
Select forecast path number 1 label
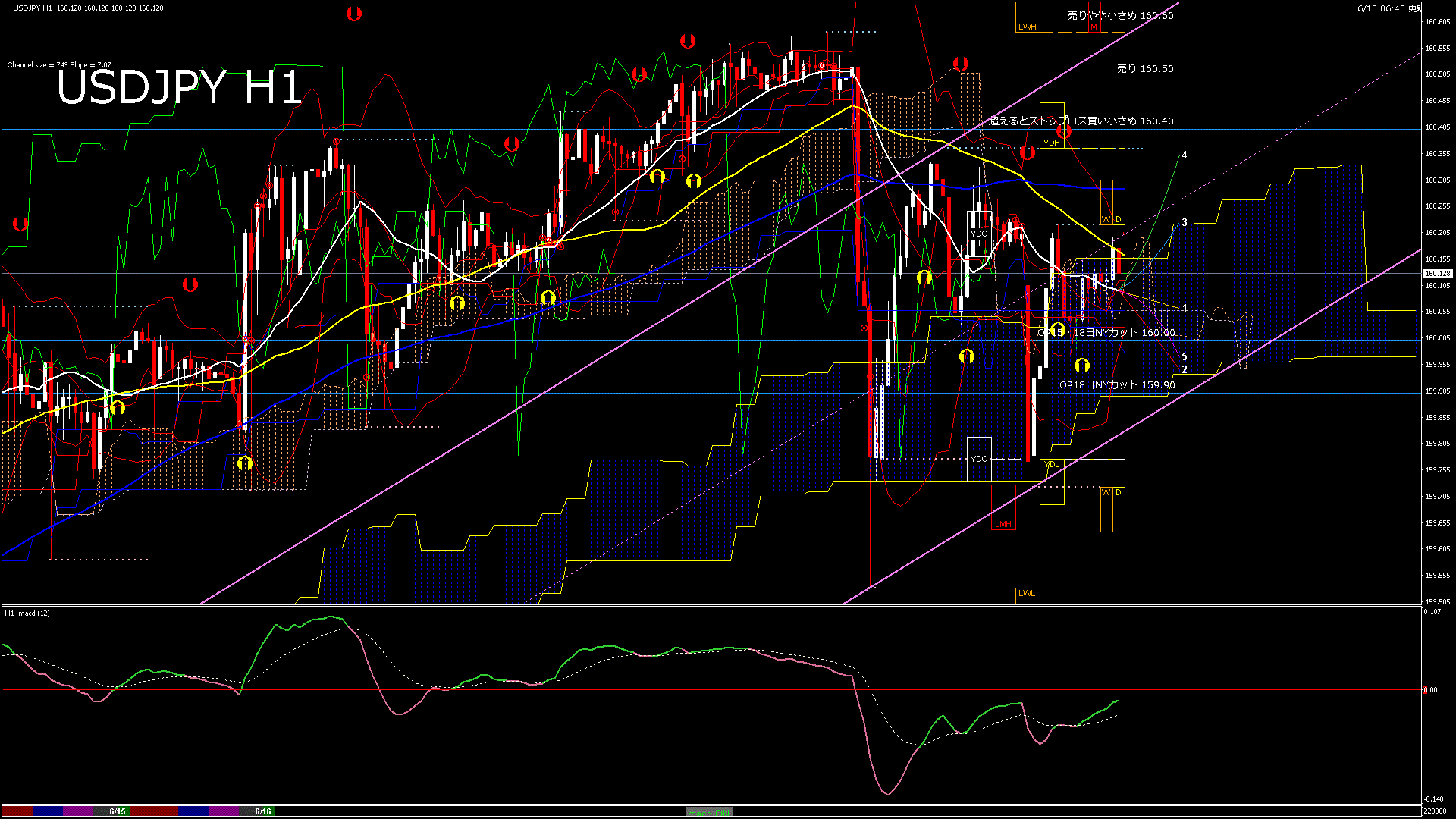click(x=1185, y=308)
